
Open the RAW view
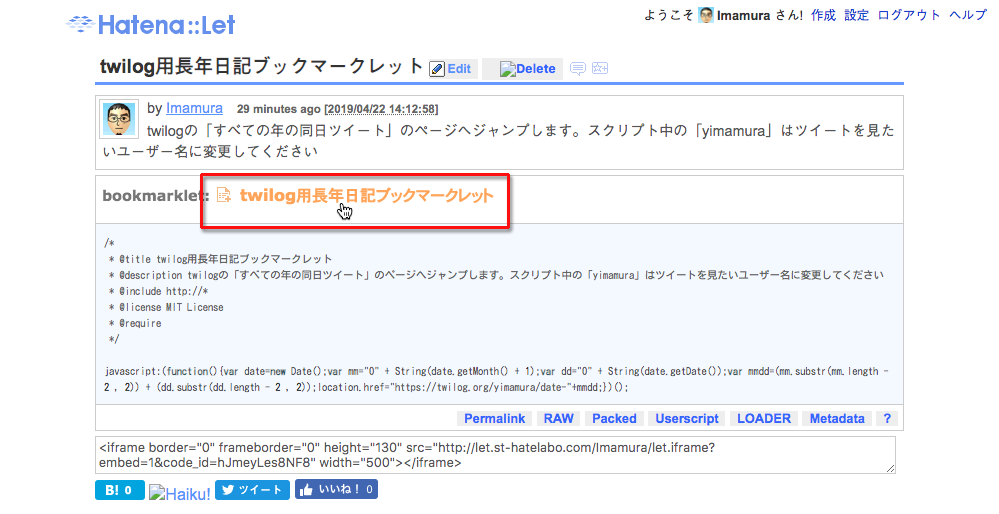pos(559,418)
